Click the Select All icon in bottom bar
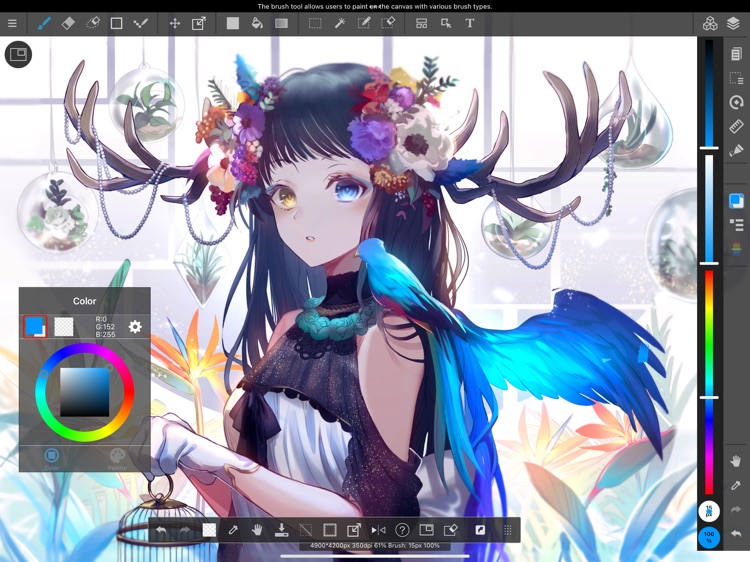750x562 pixels. [330, 530]
